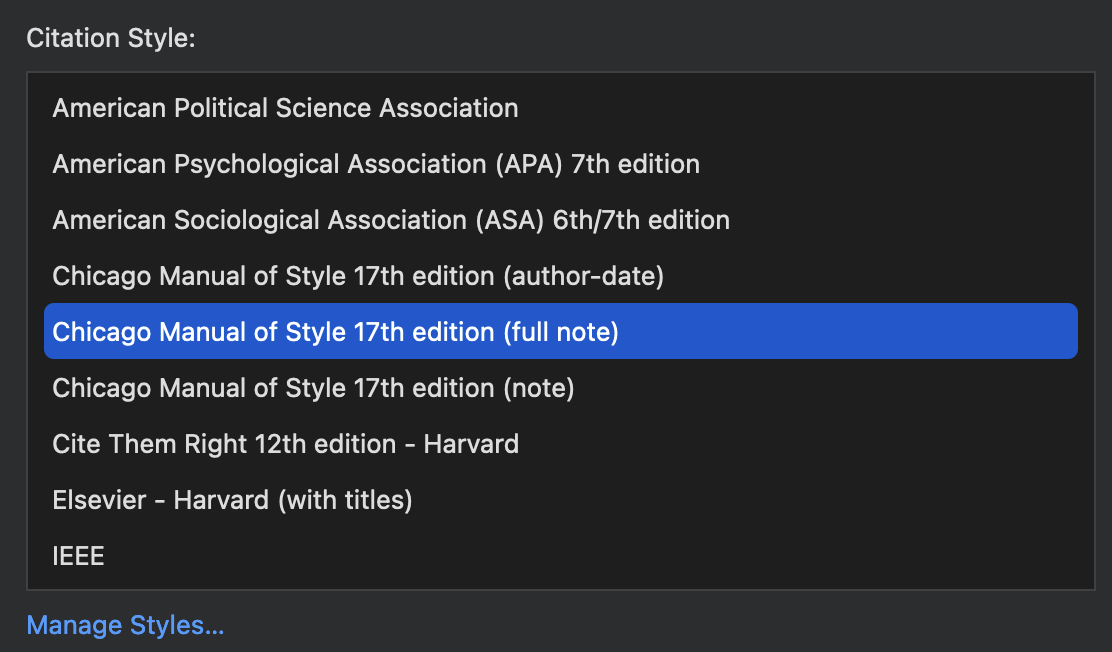Select the Chicago 17th edition note entry
Viewport: 1112px width, 652px height.
(313, 388)
